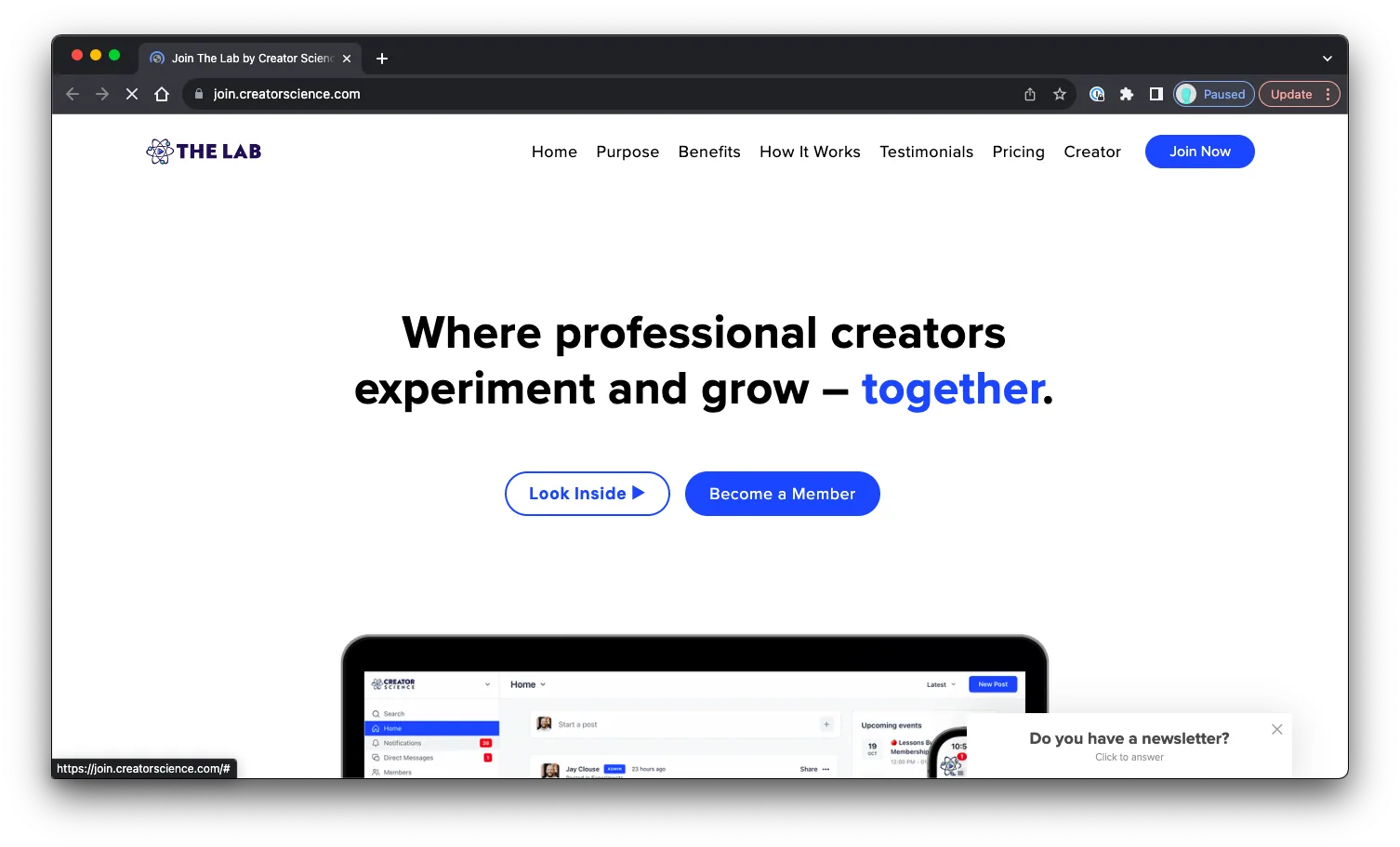Screen dimensions: 1400x847
Task: Open the Creator nav link
Action: (x=1092, y=152)
